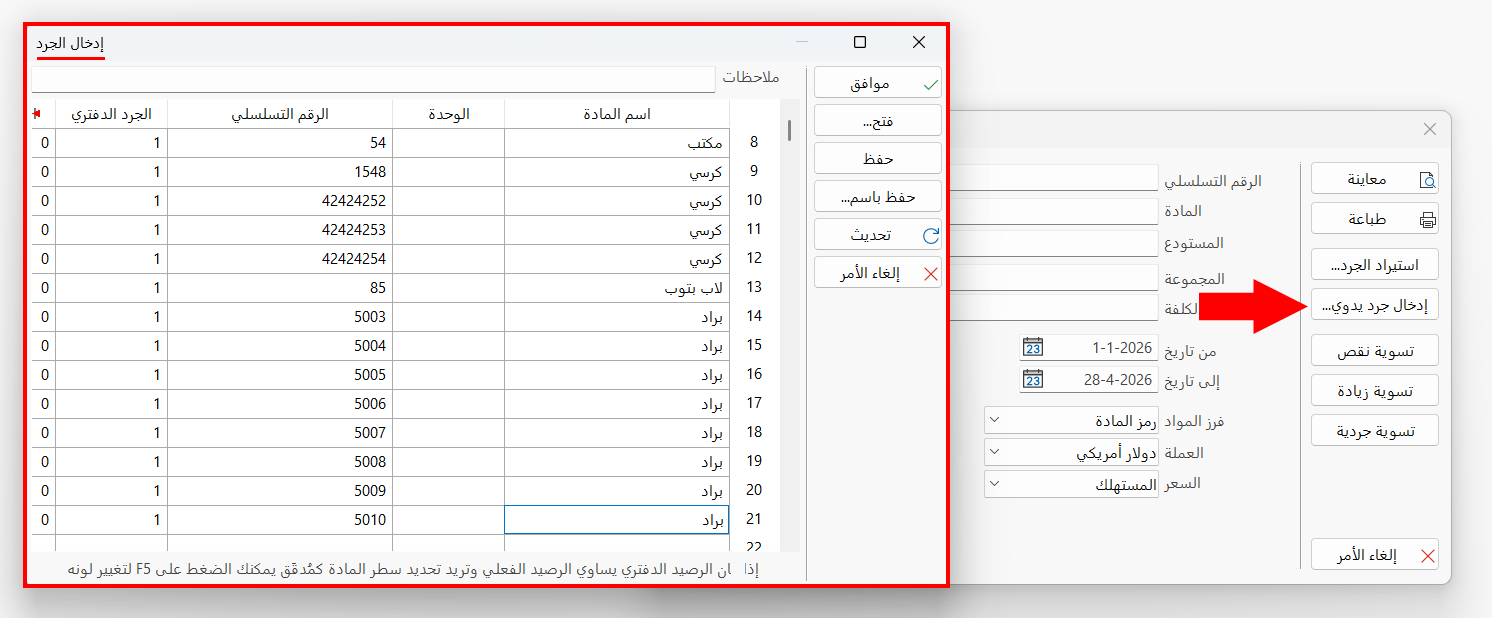This screenshot has width=1492, height=618.
Task: Click the magnifier icon on معاينة button
Action: pos(1428,180)
